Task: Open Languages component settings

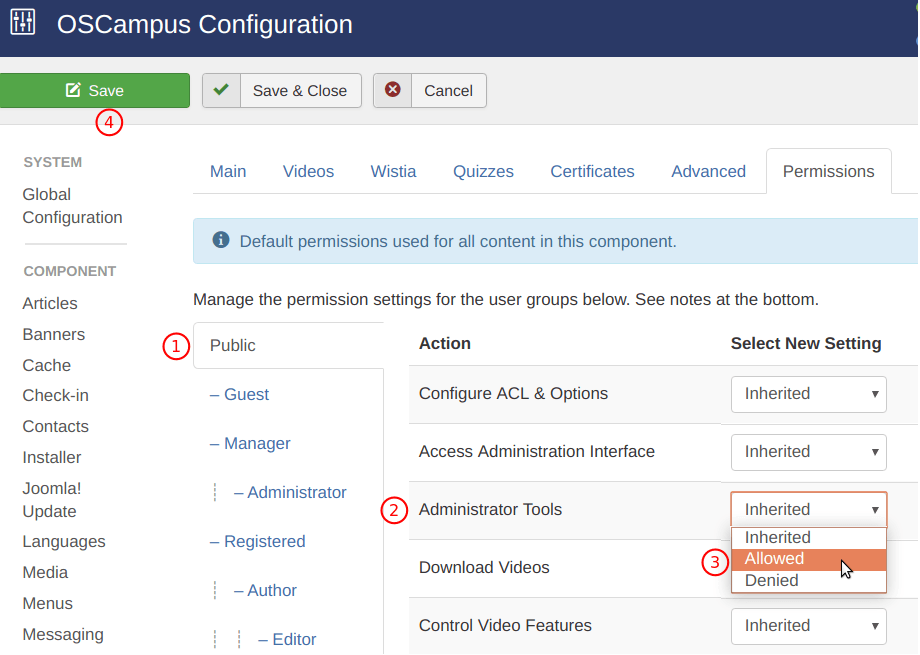Action: coord(64,541)
